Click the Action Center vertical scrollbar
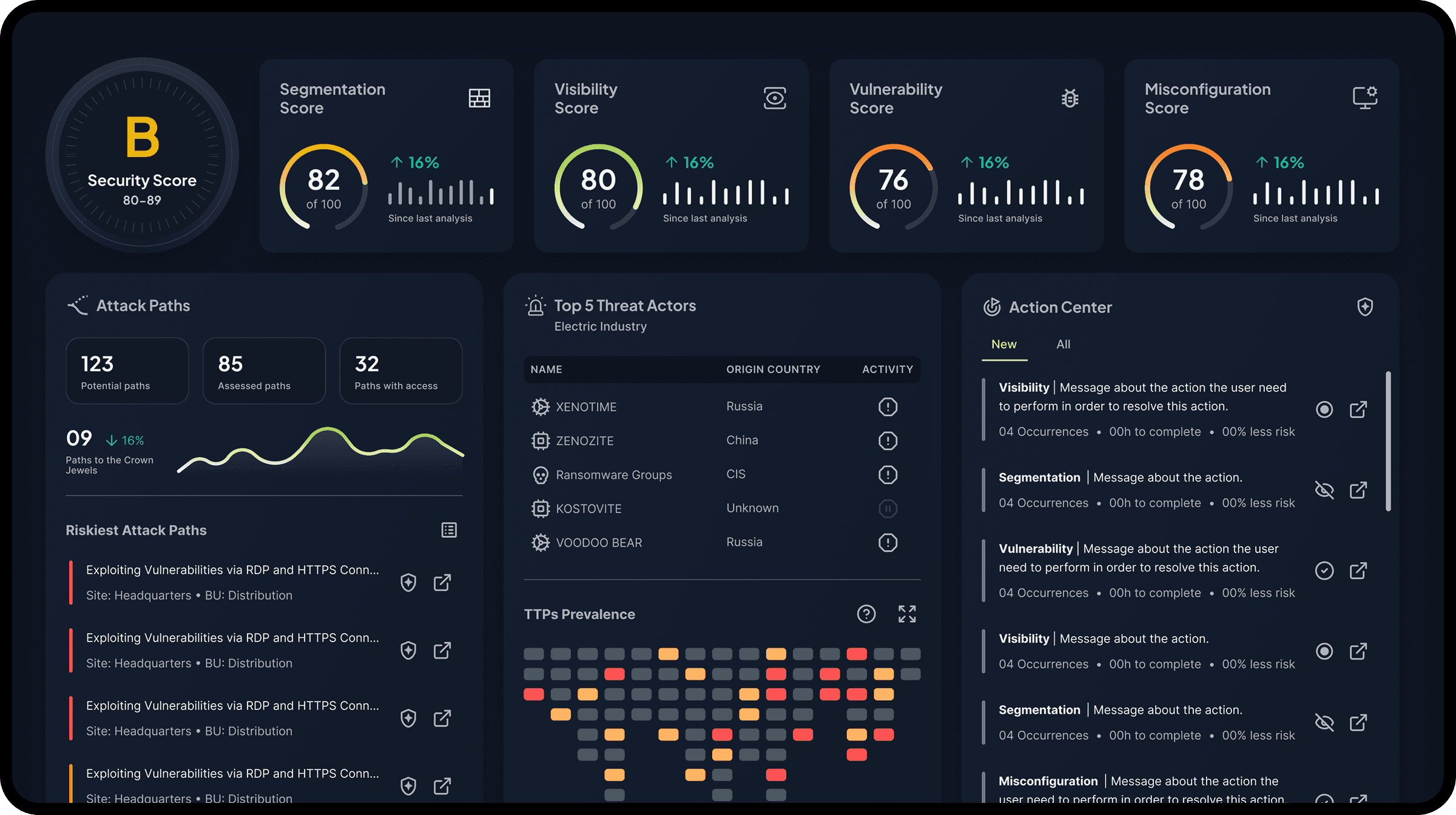This screenshot has width=1456, height=815. pos(1388,441)
